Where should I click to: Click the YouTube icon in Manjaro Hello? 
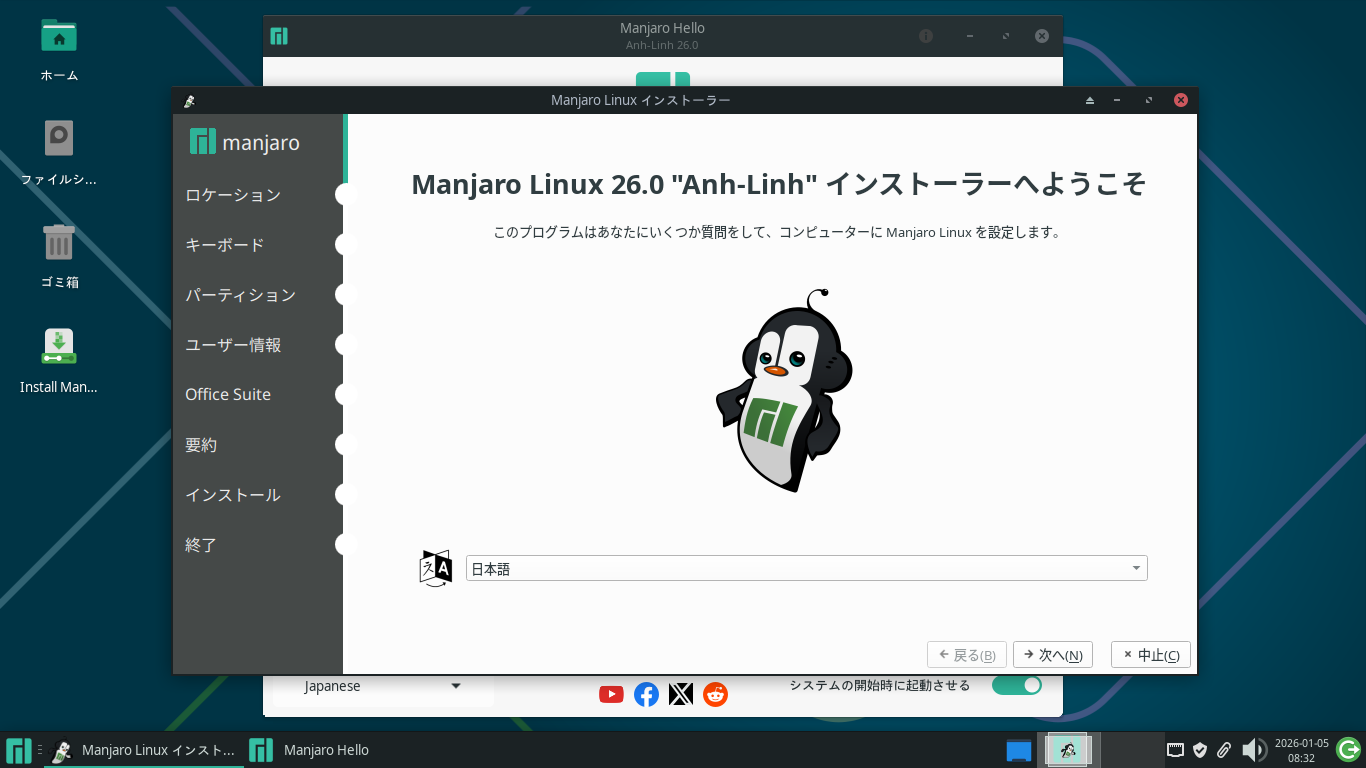point(611,694)
